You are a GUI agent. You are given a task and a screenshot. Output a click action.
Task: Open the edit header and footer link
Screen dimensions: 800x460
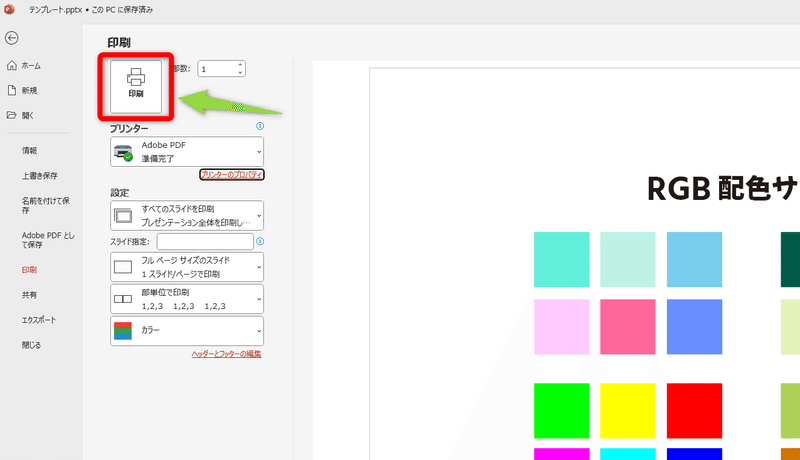[226, 354]
